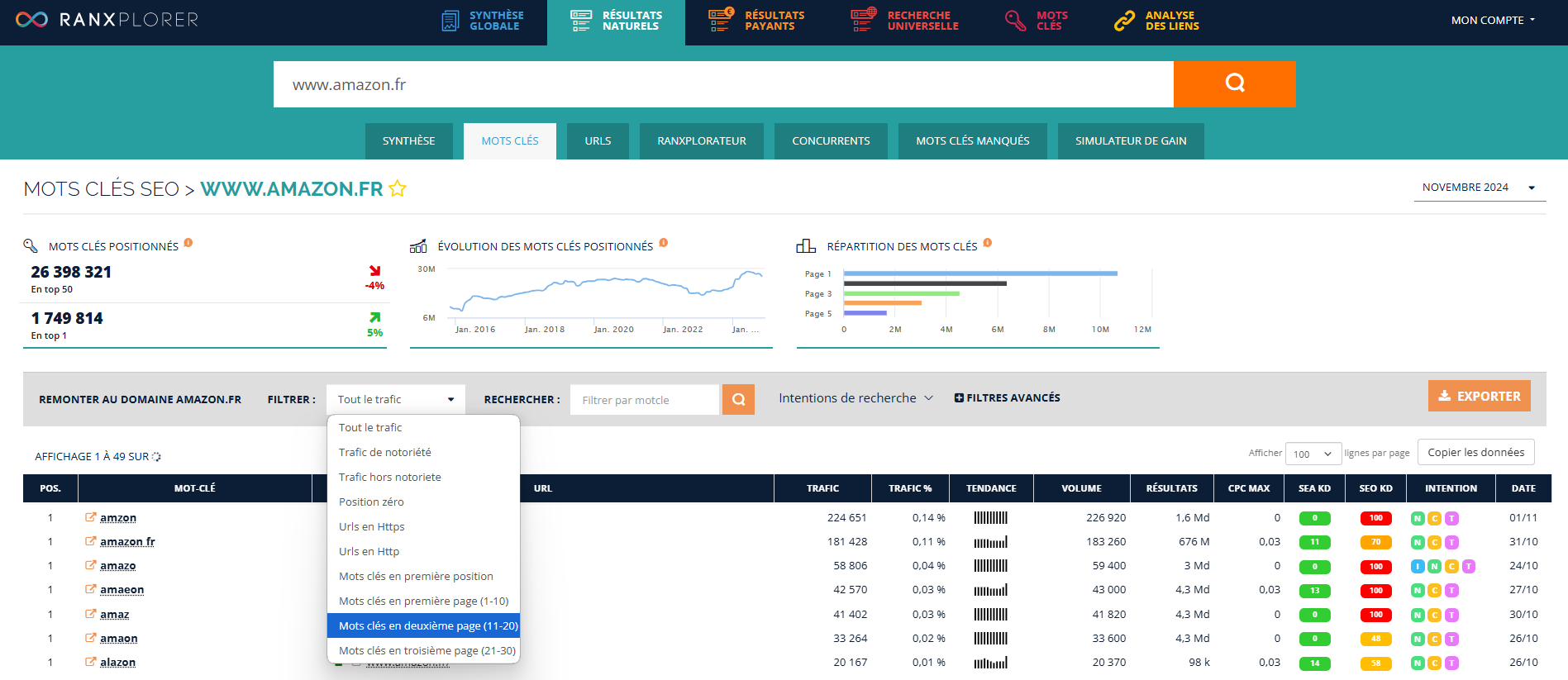Select Urls en Http option
The height and width of the screenshot is (680, 1568).
click(x=423, y=551)
